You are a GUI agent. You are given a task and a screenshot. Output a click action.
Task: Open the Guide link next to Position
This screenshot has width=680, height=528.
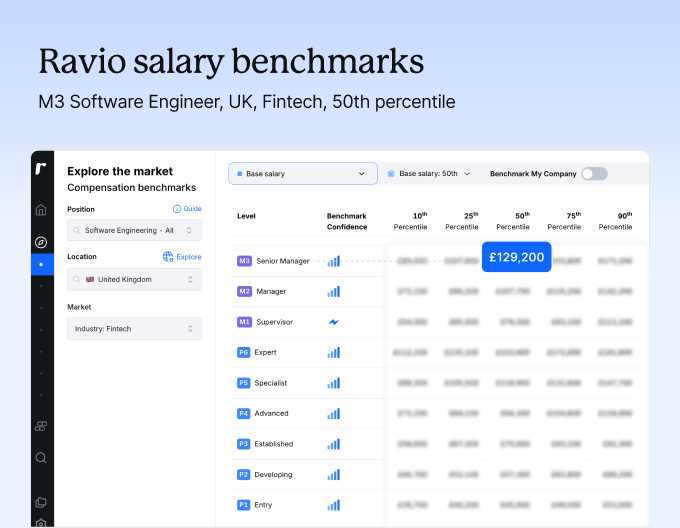coord(187,209)
